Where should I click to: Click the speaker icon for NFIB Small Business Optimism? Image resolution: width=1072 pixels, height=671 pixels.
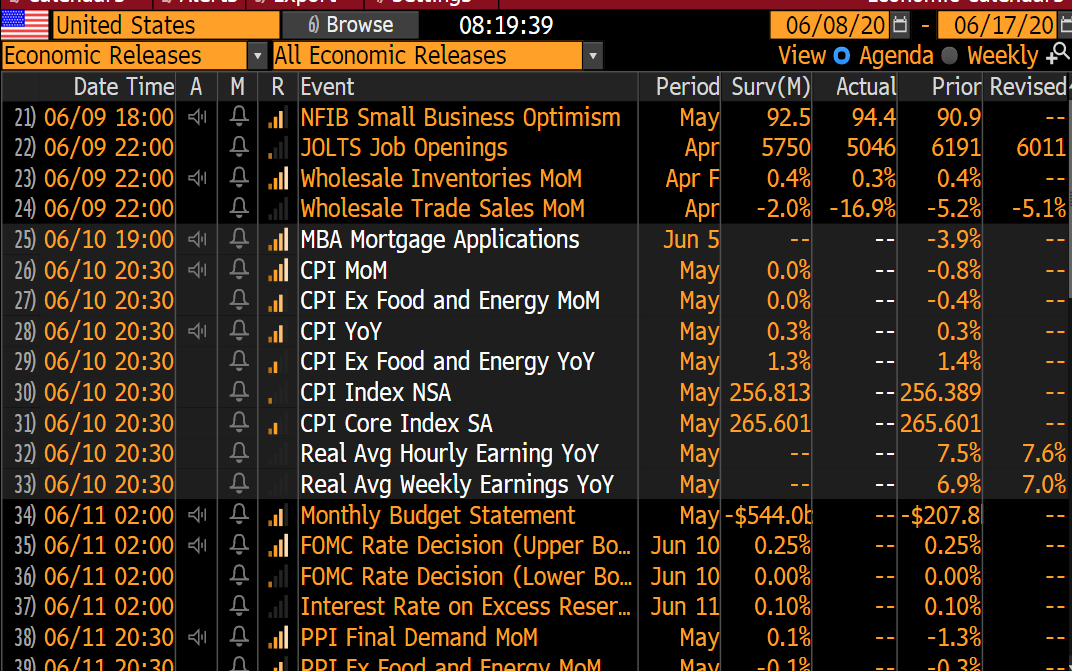click(x=197, y=117)
